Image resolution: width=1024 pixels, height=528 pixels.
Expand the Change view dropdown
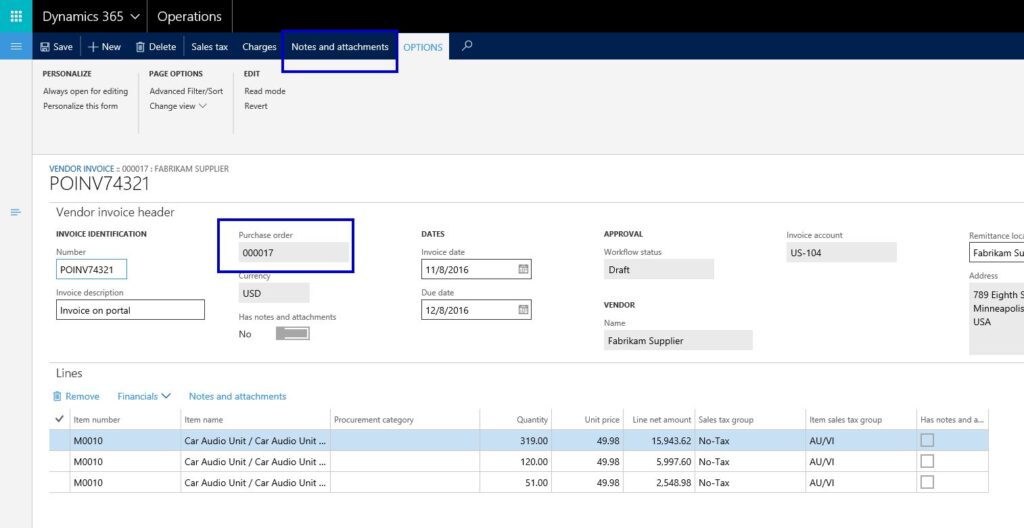178,106
